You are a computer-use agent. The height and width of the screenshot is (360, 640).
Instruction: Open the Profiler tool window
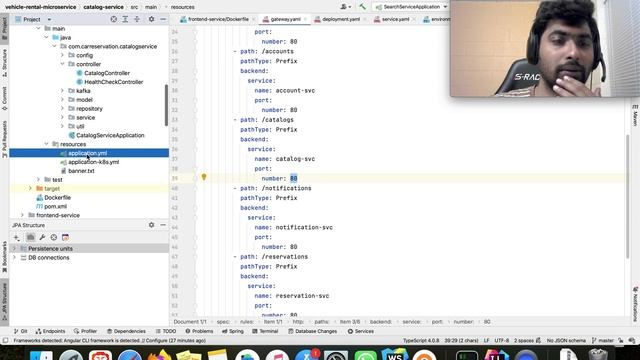[x=85, y=331]
